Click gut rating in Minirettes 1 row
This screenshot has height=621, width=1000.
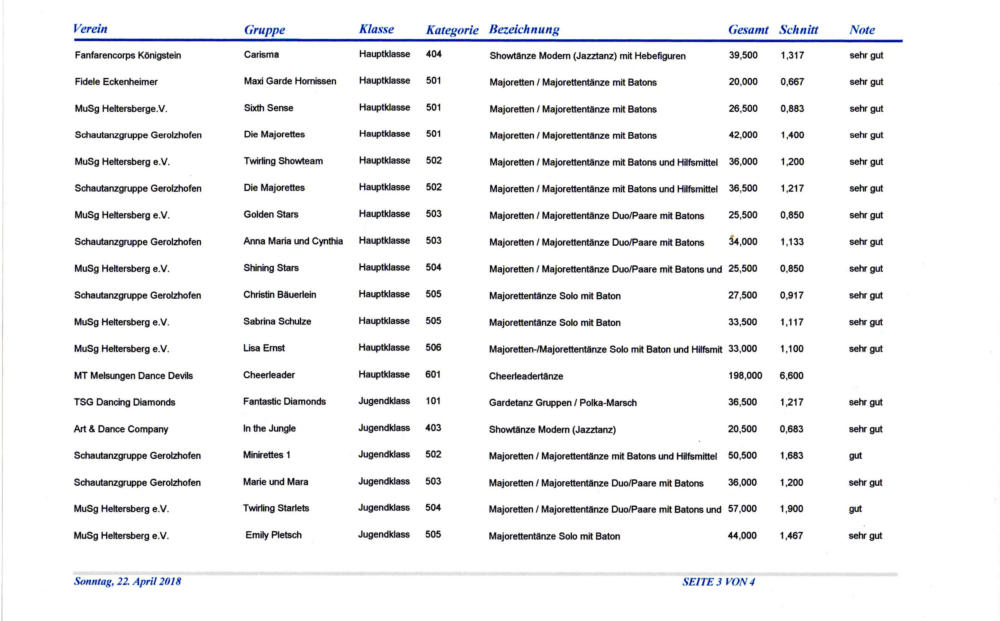[855, 456]
